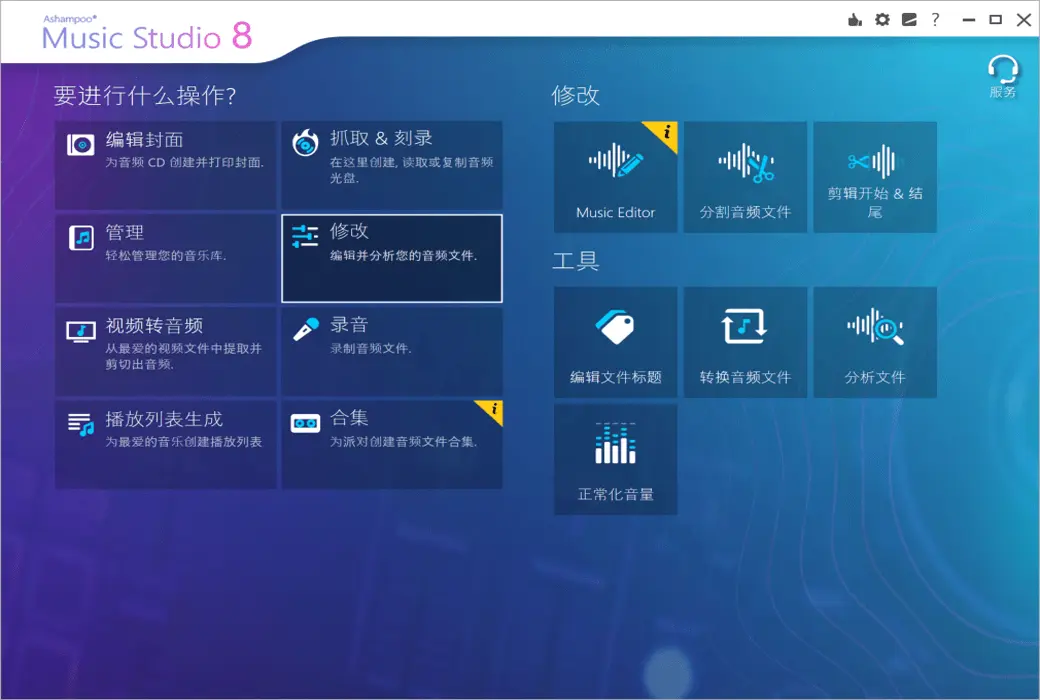Open 转换音频文件 convert audio tool
The height and width of the screenshot is (700, 1040).
pyautogui.click(x=745, y=342)
